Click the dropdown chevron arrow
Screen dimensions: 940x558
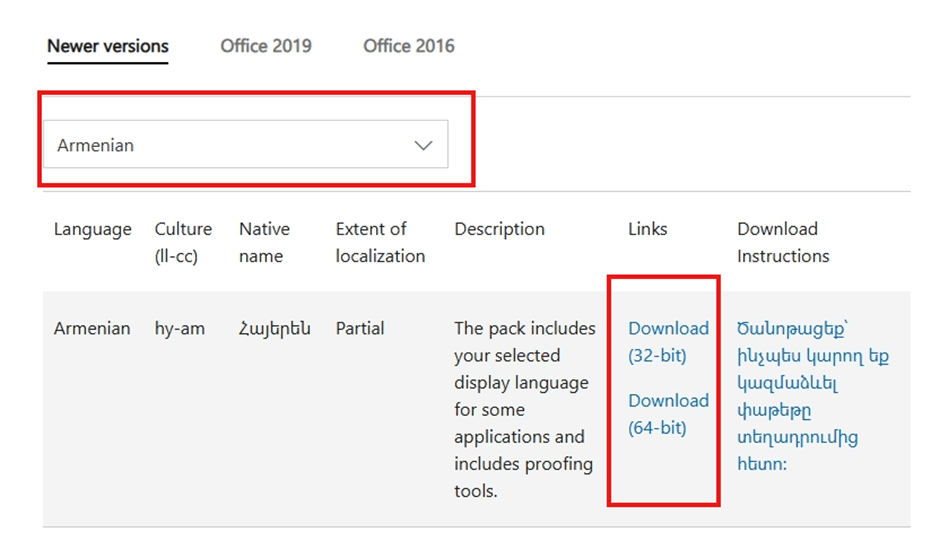[423, 145]
